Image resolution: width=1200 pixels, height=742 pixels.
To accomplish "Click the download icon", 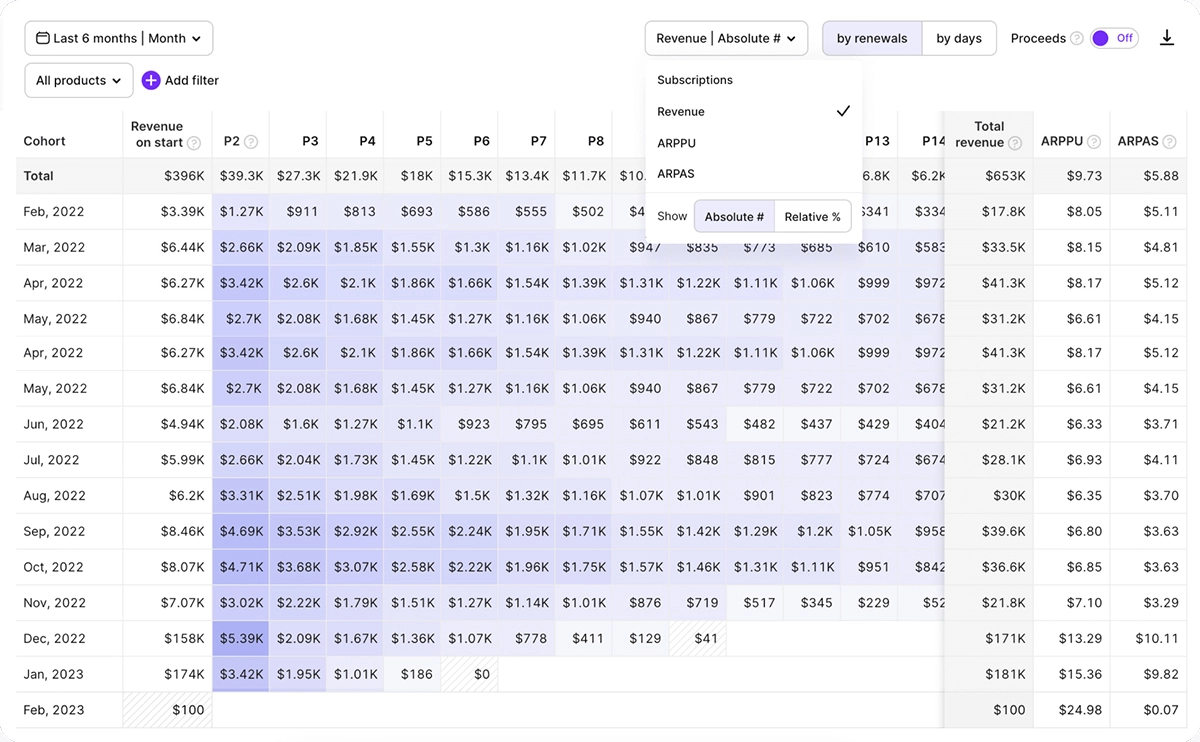I will coord(1167,38).
